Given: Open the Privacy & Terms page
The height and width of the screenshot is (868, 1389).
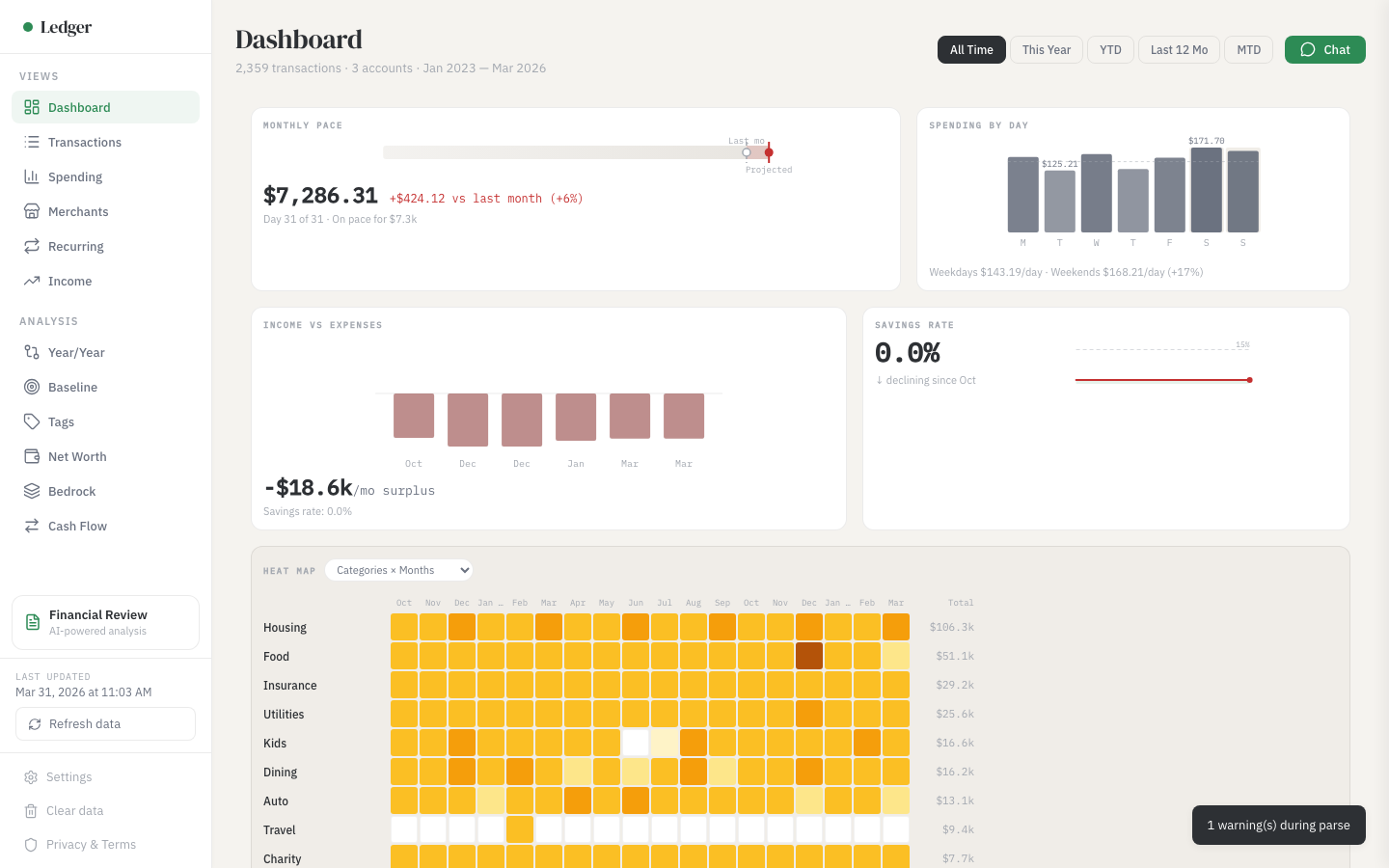Looking at the screenshot, I should [x=92, y=845].
